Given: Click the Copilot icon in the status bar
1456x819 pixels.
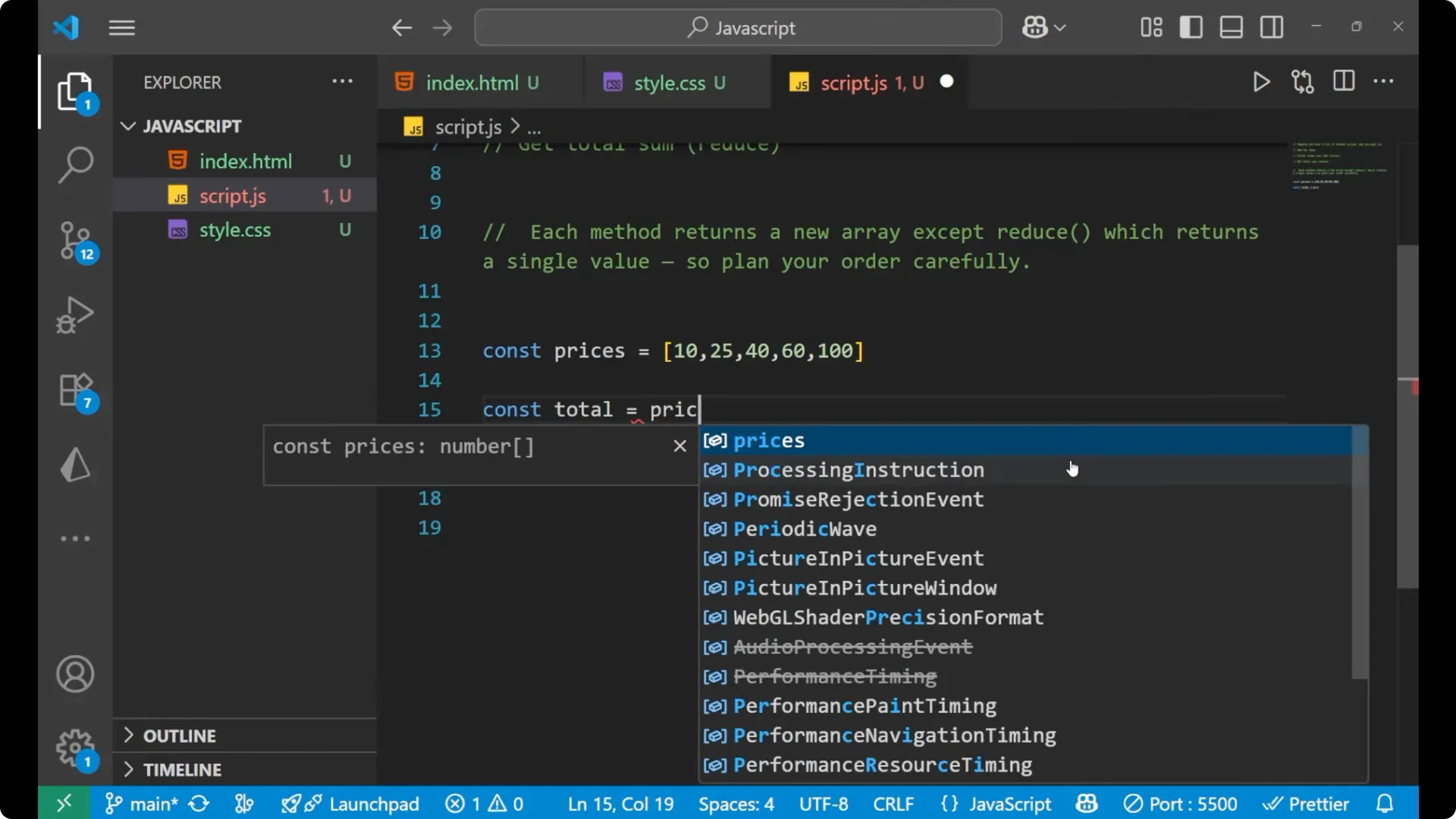Looking at the screenshot, I should click(1086, 803).
